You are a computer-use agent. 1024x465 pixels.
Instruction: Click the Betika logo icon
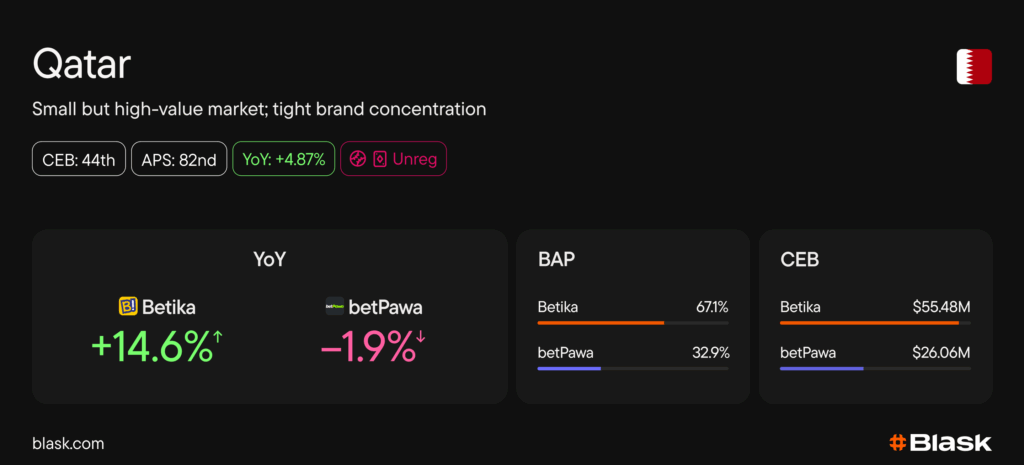[x=128, y=306]
